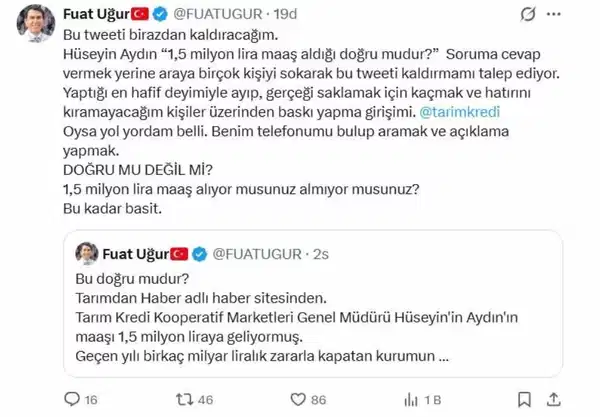Image resolution: width=600 pixels, height=417 pixels.
Task: Click the Grok icon at top right
Action: click(528, 14)
